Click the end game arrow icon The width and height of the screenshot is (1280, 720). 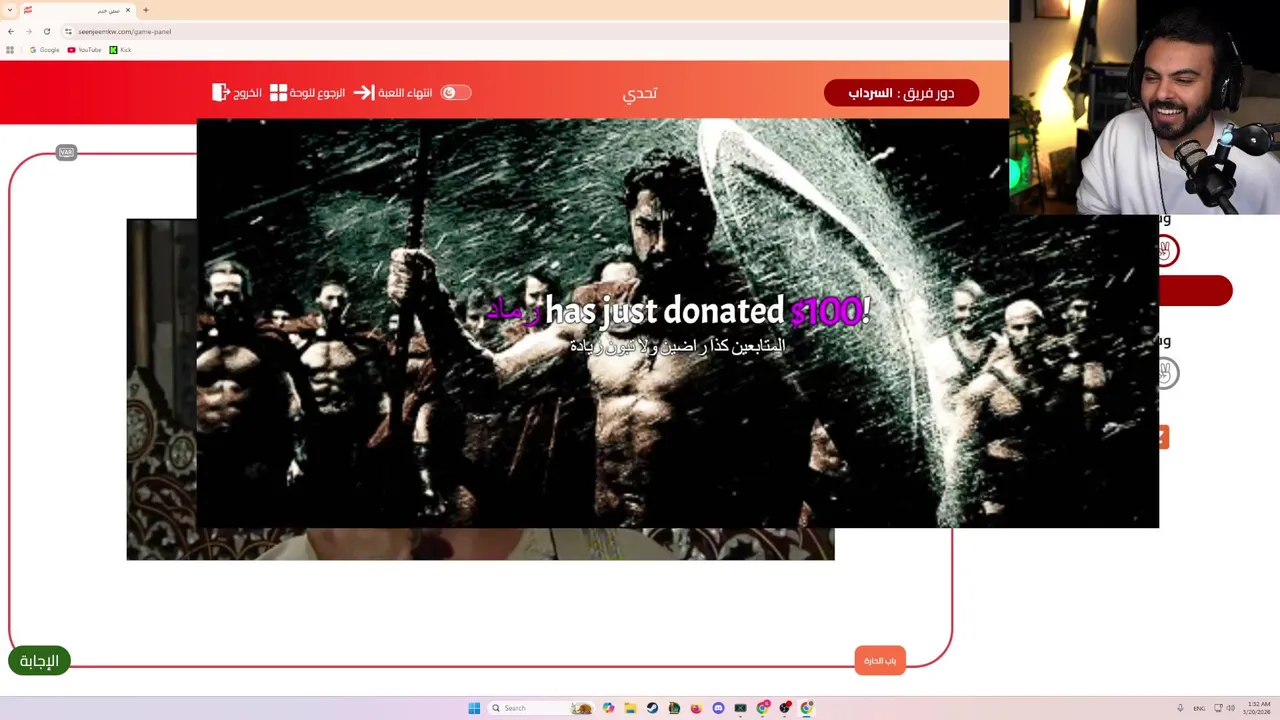(363, 92)
